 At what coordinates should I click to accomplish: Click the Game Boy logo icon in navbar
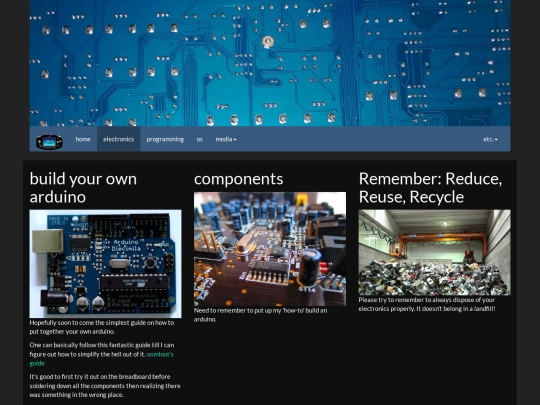[49, 142]
